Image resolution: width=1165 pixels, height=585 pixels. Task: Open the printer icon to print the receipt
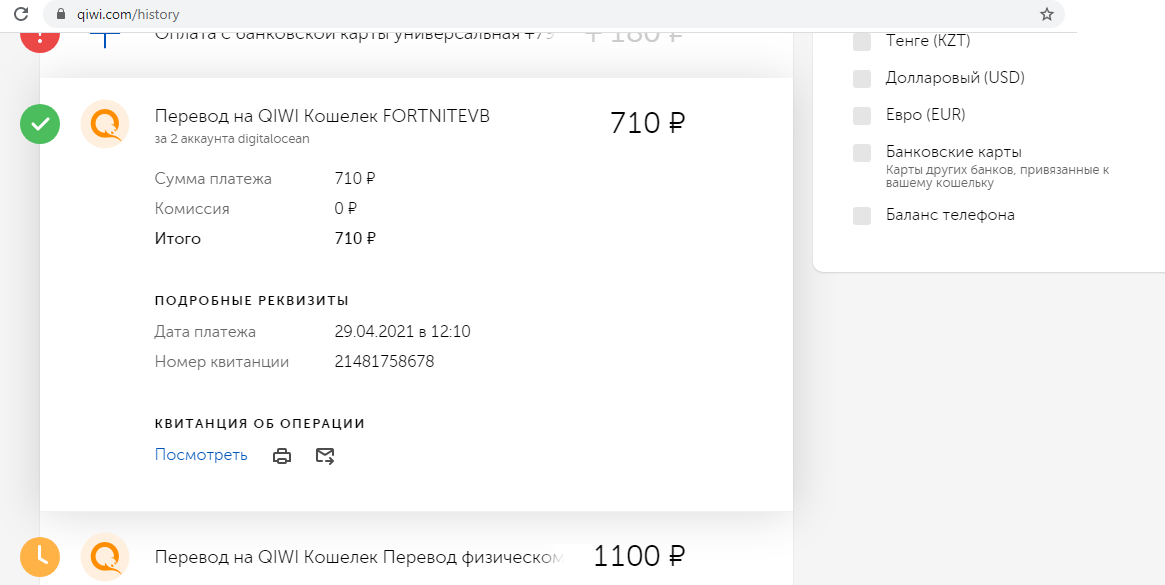coord(282,455)
